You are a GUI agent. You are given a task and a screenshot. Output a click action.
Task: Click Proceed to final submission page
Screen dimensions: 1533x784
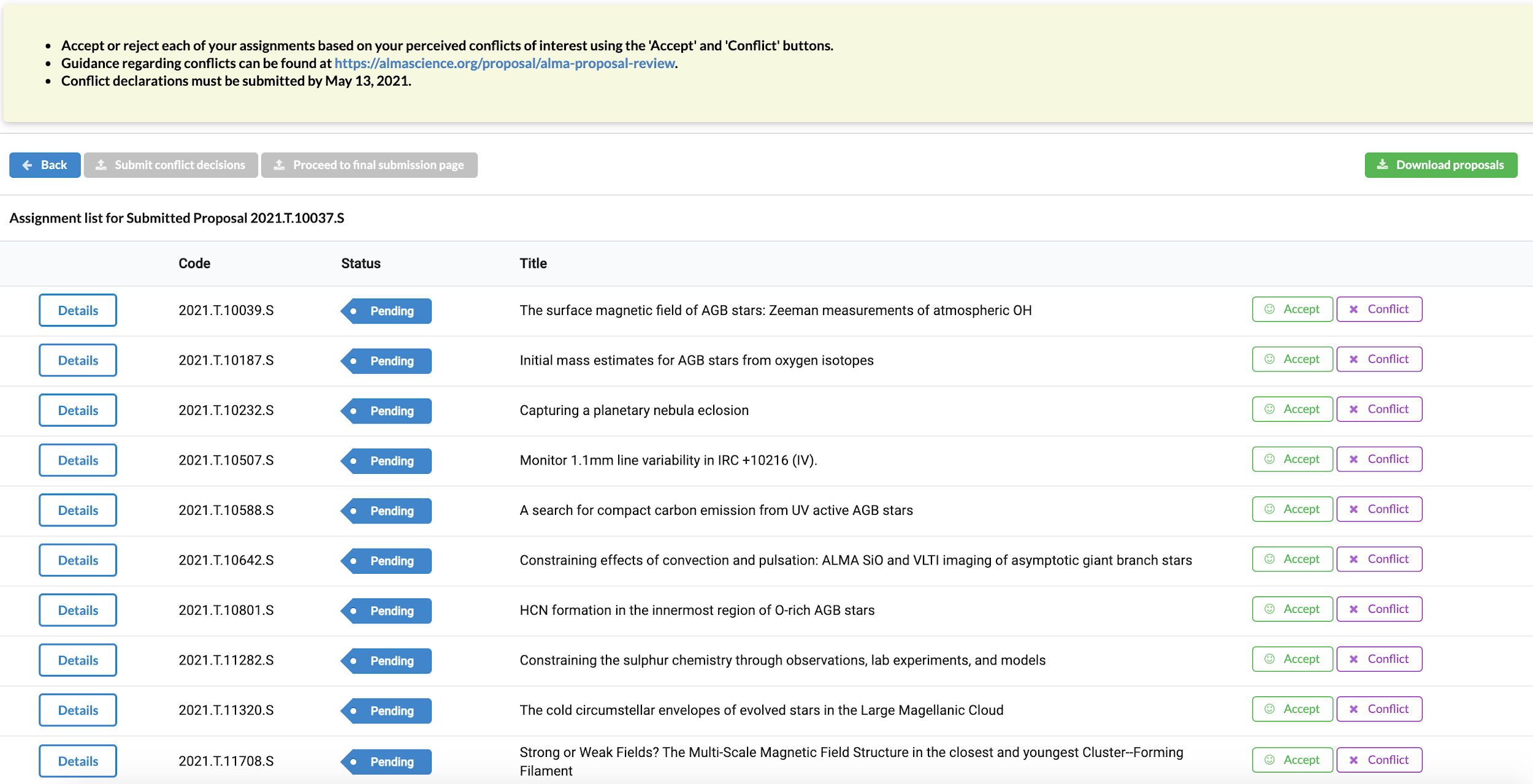(369, 165)
